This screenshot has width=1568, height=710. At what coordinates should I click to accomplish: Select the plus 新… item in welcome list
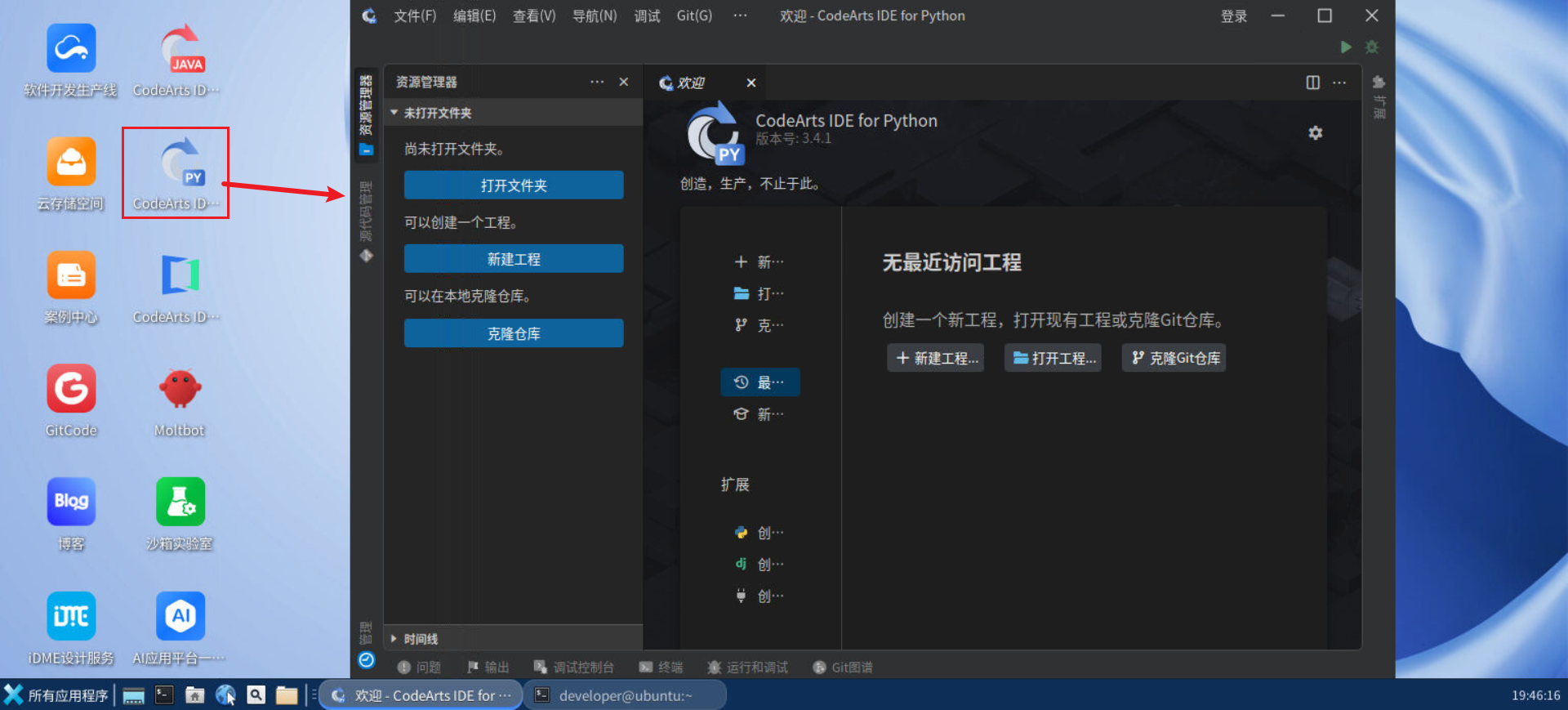759,262
